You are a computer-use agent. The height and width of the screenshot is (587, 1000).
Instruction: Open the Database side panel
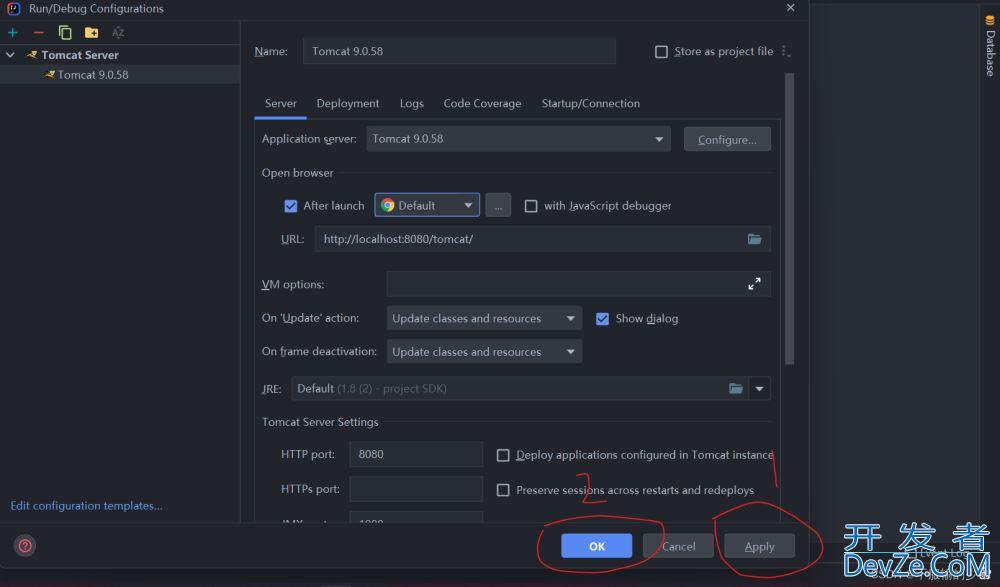click(990, 45)
